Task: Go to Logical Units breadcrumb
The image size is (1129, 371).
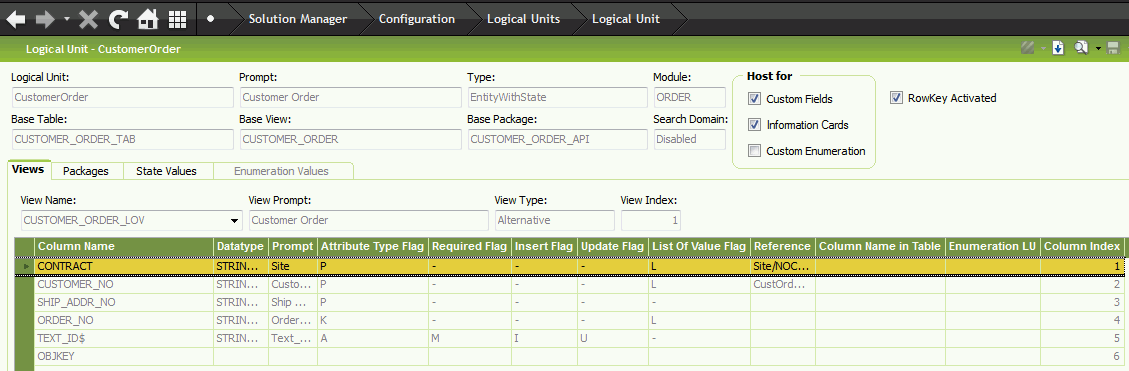Action: click(x=523, y=19)
